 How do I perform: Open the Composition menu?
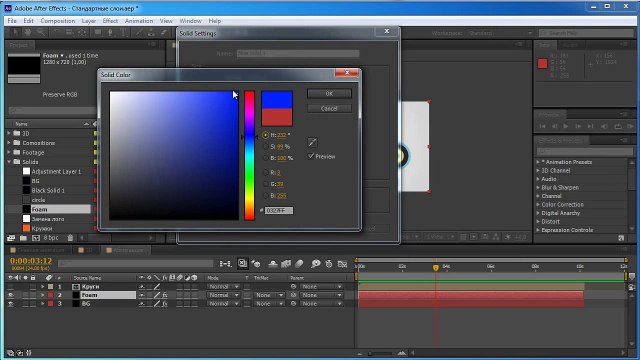[x=58, y=21]
